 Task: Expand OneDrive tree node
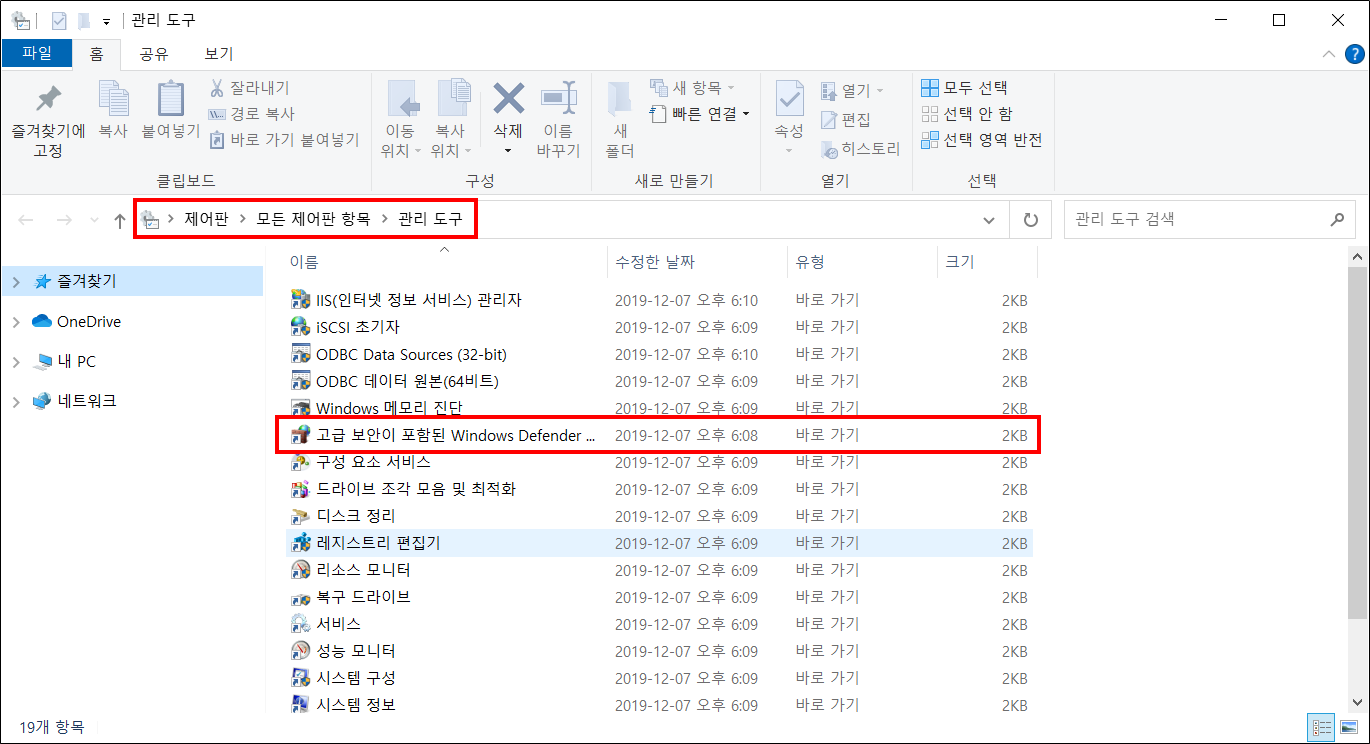point(16,322)
